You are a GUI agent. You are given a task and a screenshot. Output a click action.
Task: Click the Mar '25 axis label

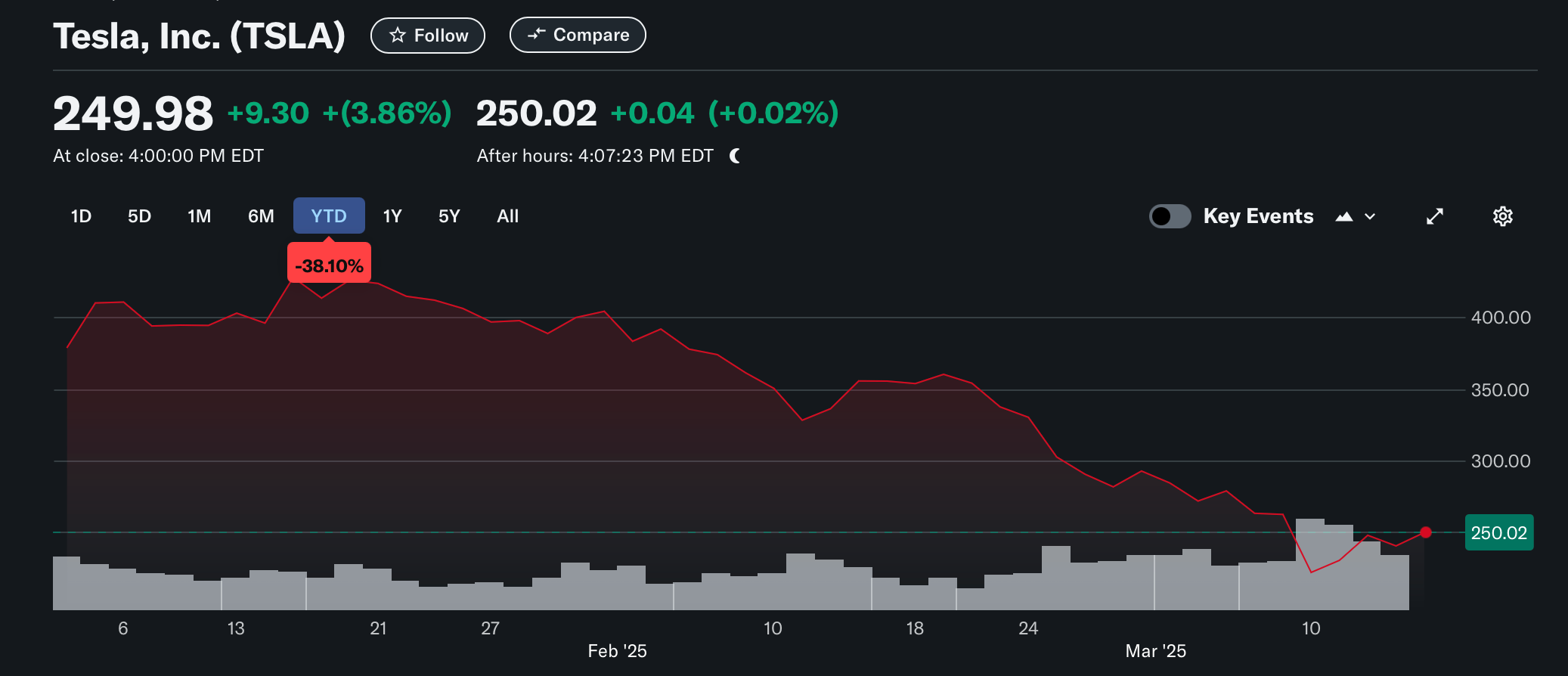coord(1156,651)
